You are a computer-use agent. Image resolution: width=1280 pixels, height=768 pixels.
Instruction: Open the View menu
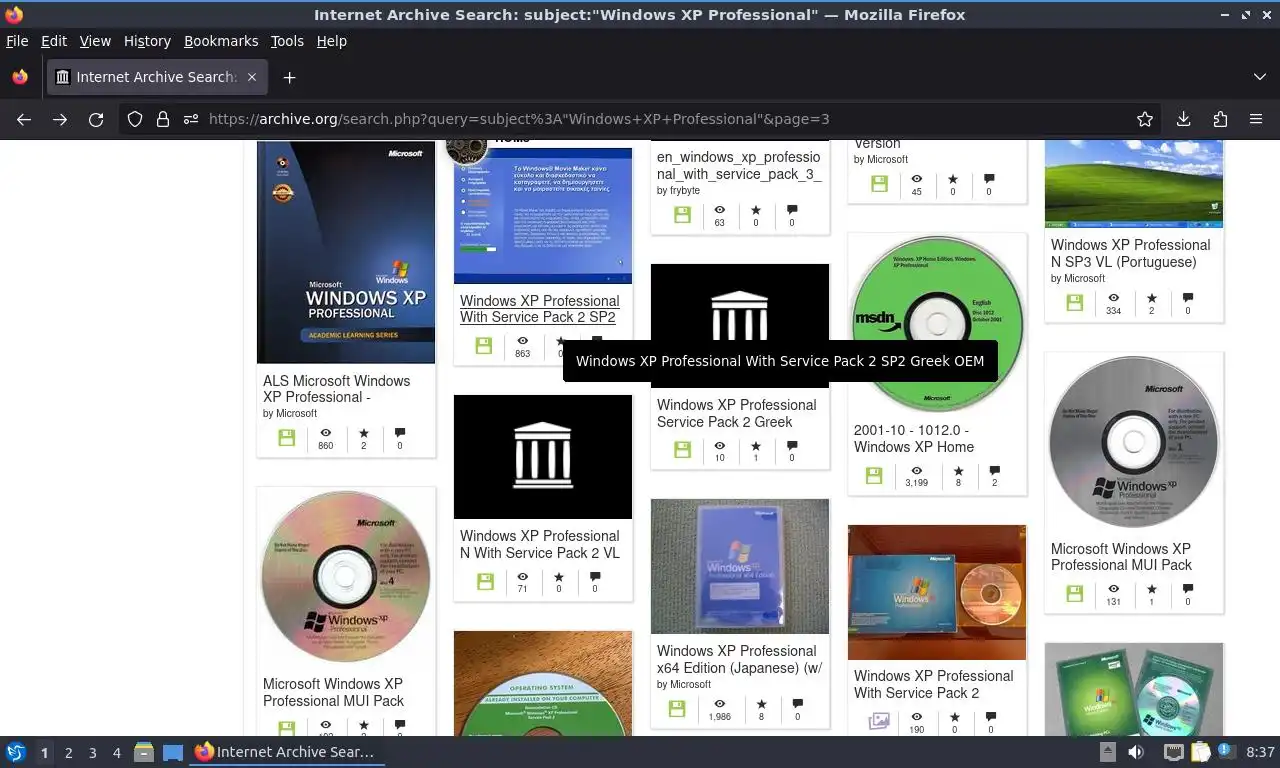95,41
